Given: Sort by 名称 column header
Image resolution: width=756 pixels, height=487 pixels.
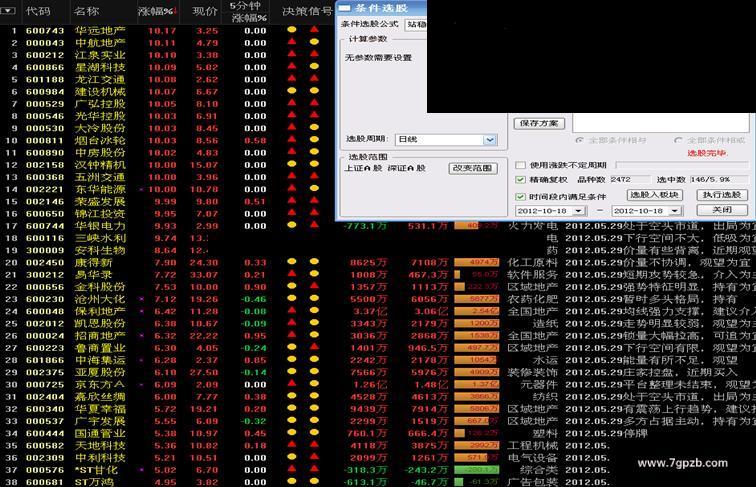Looking at the screenshot, I should click(87, 11).
